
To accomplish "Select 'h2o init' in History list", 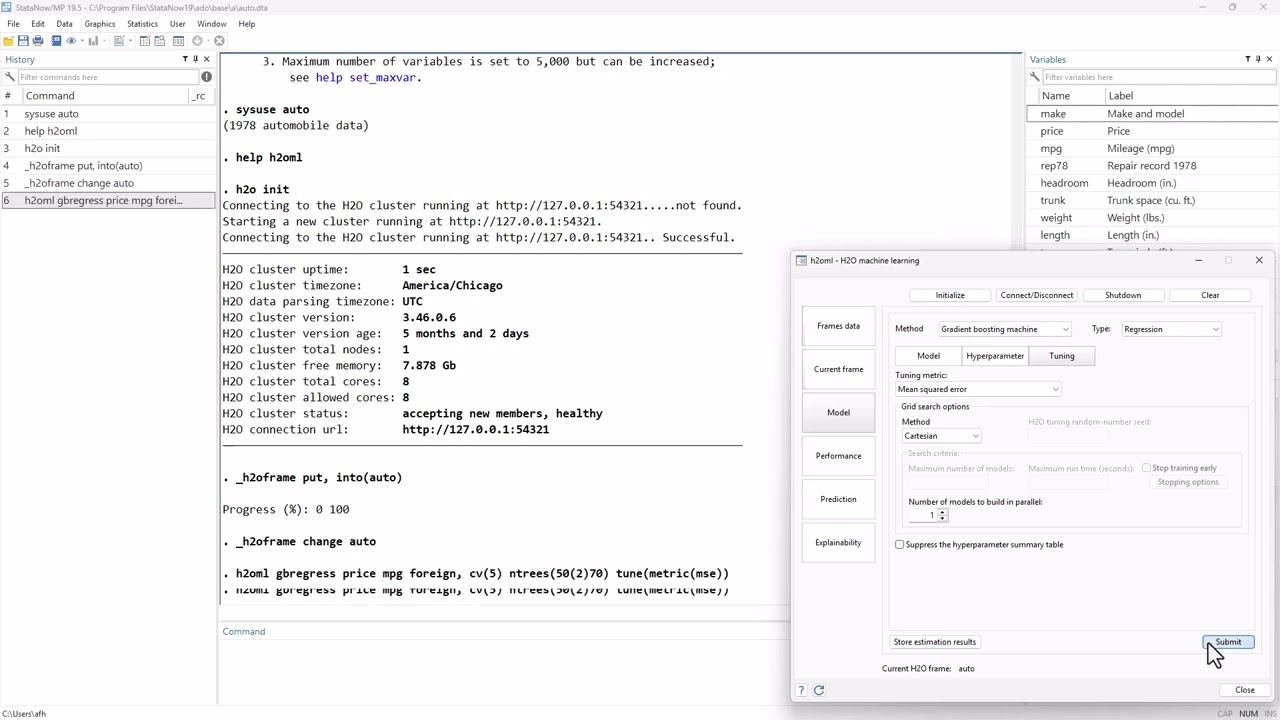I will [108, 148].
